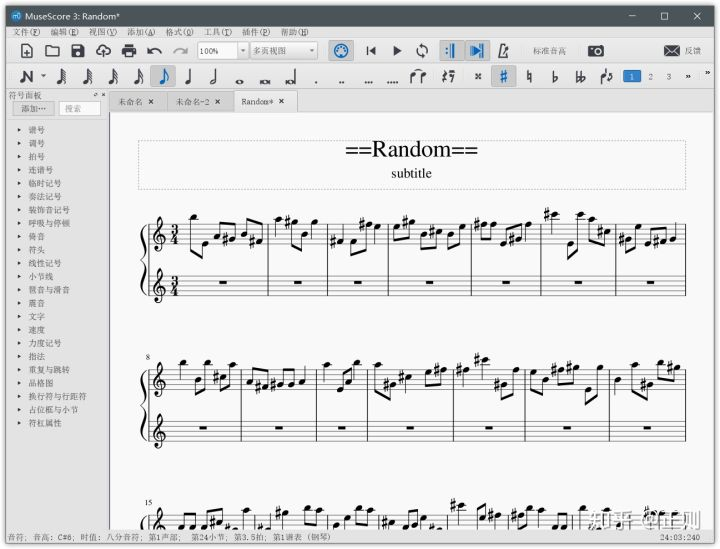Switch to voice 3
This screenshot has width=720, height=549.
click(x=669, y=77)
